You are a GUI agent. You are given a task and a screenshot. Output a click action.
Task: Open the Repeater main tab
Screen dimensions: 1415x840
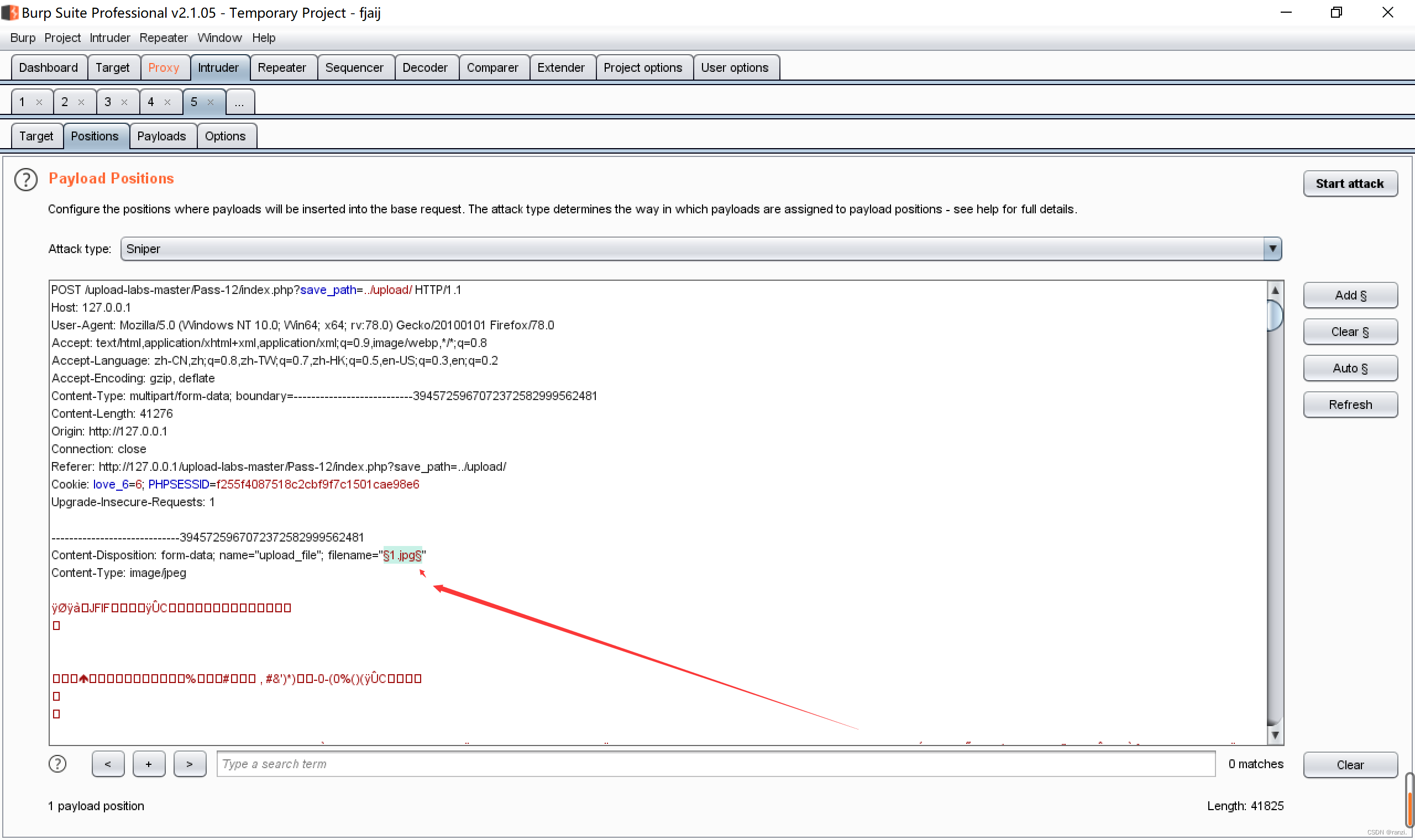point(281,67)
